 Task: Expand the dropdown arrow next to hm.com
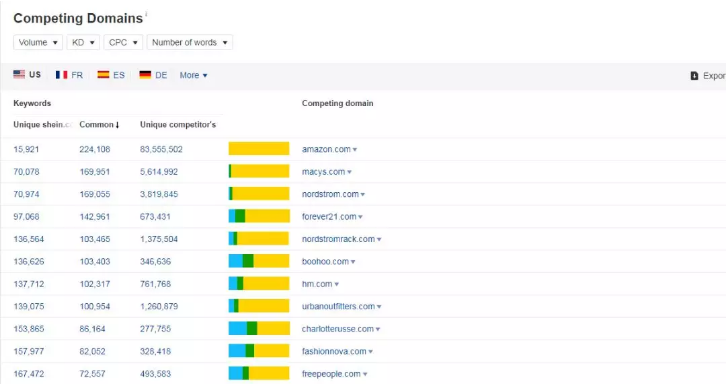[x=337, y=285]
